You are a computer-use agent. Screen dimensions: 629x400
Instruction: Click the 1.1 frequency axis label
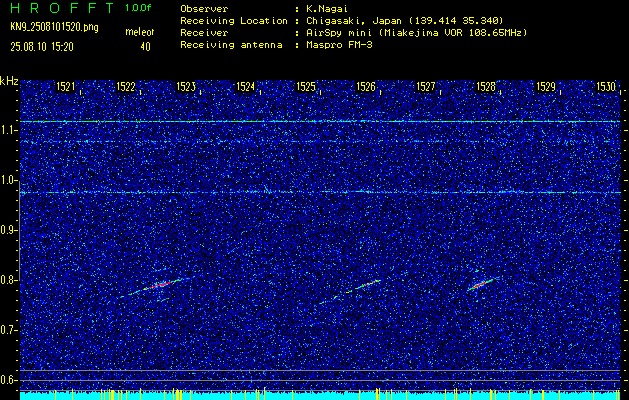click(x=8, y=130)
